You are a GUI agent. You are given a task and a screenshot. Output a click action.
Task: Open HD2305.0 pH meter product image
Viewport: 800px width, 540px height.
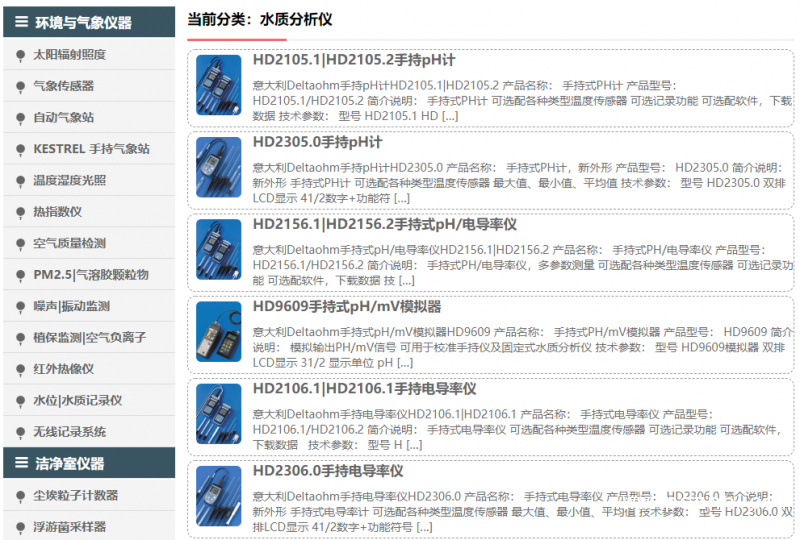pyautogui.click(x=218, y=167)
